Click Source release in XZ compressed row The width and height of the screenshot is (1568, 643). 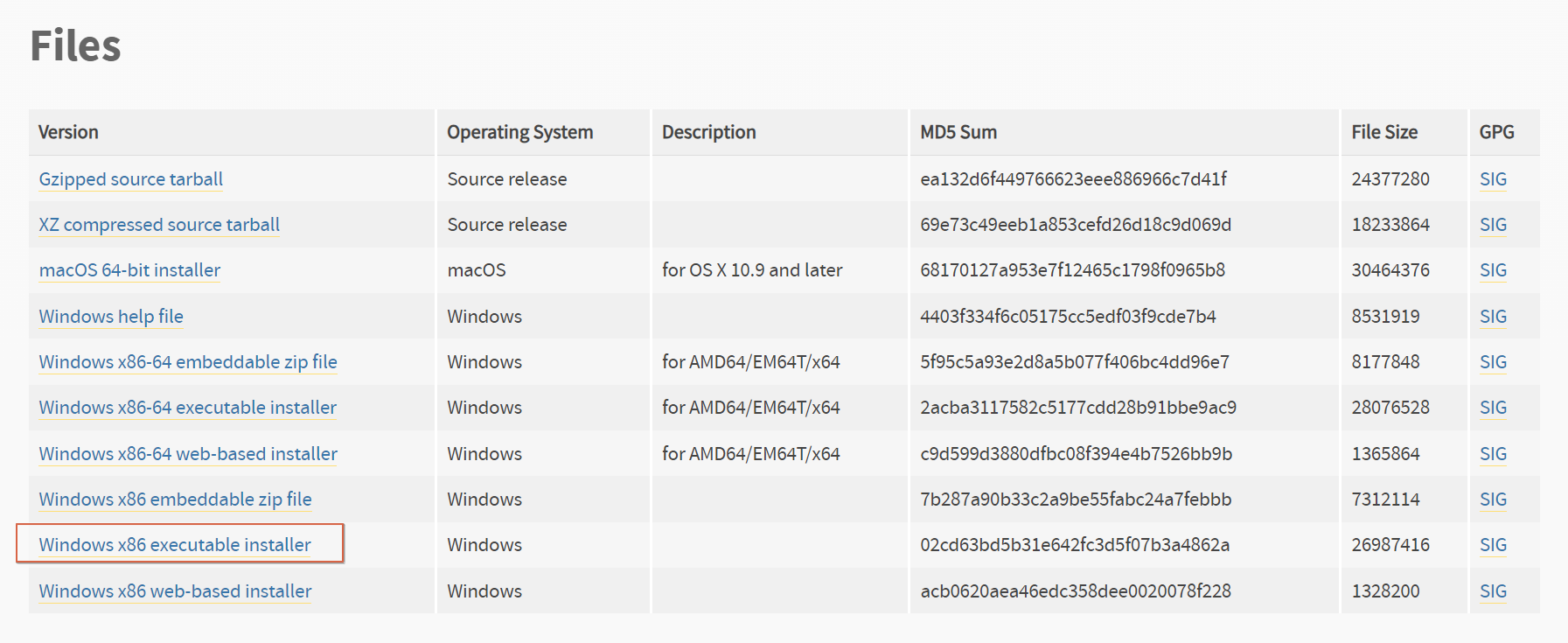[507, 225]
